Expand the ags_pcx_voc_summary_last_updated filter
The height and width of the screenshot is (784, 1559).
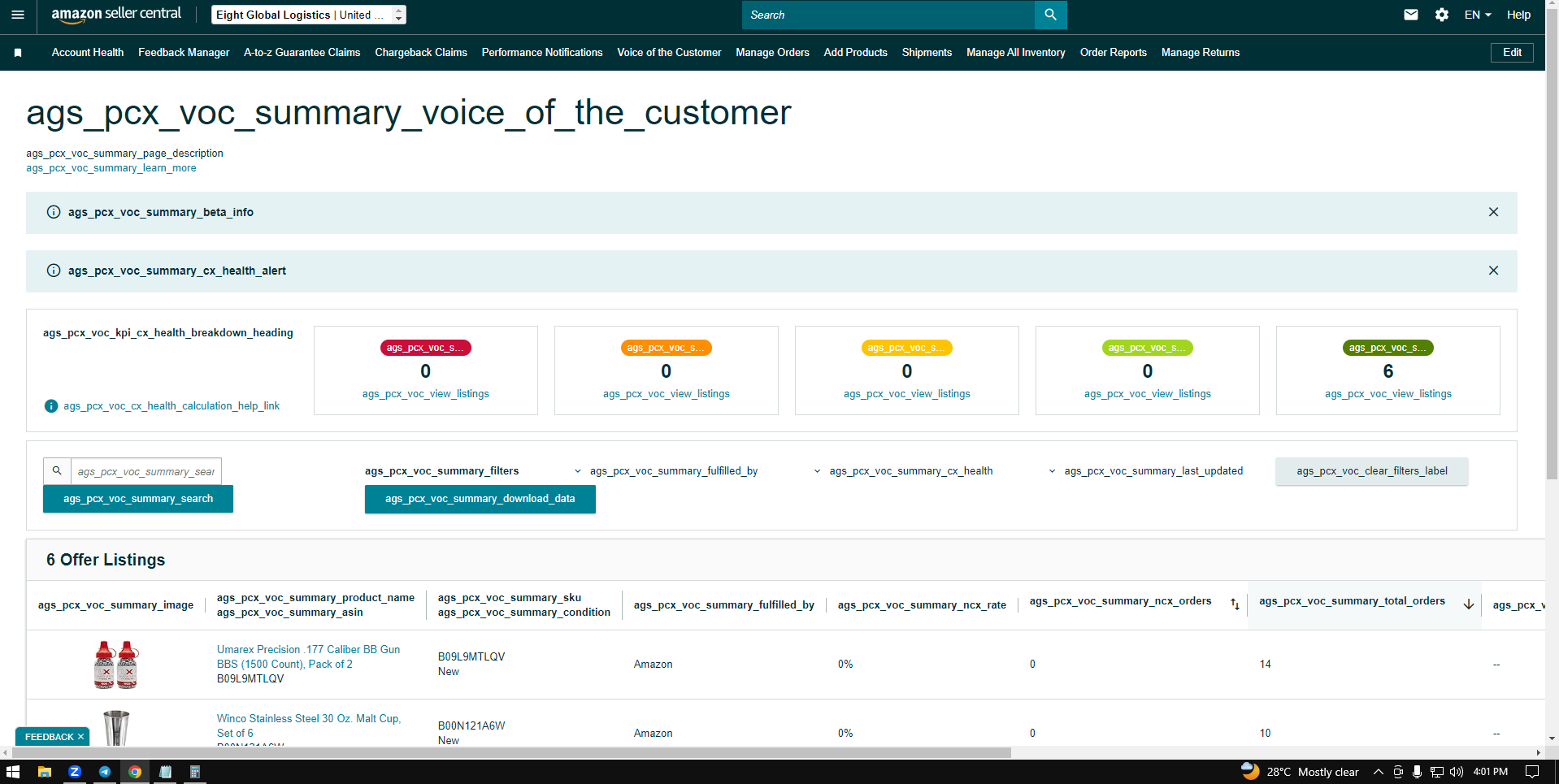coord(1145,471)
